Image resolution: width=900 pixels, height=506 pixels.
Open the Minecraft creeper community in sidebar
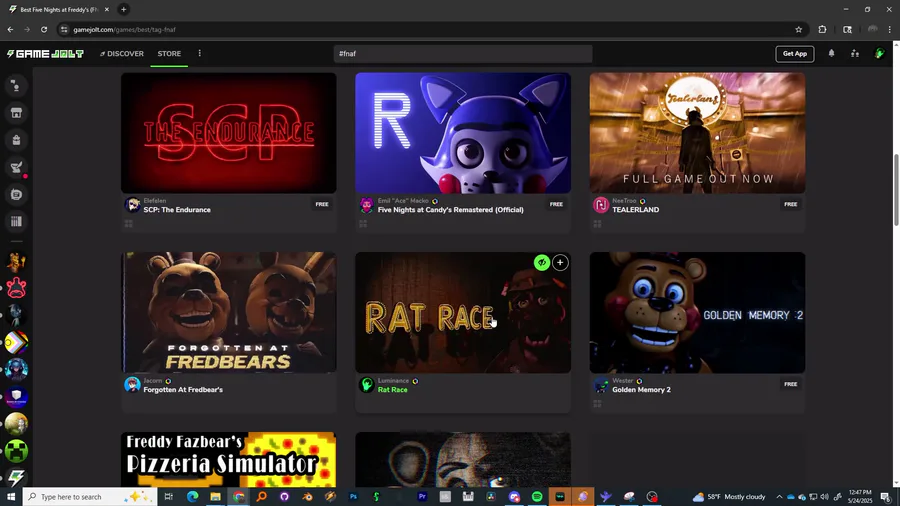16,451
